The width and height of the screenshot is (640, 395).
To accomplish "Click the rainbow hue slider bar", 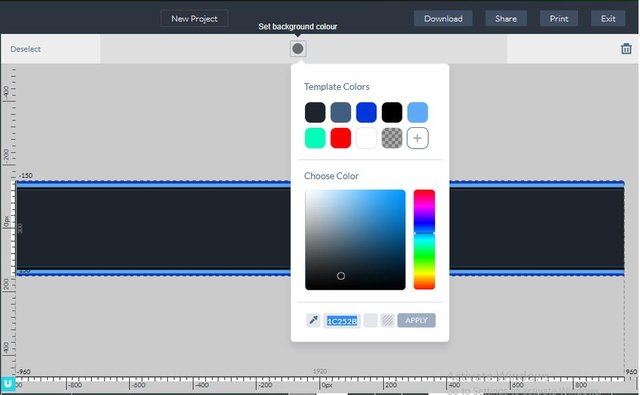I will [424, 240].
